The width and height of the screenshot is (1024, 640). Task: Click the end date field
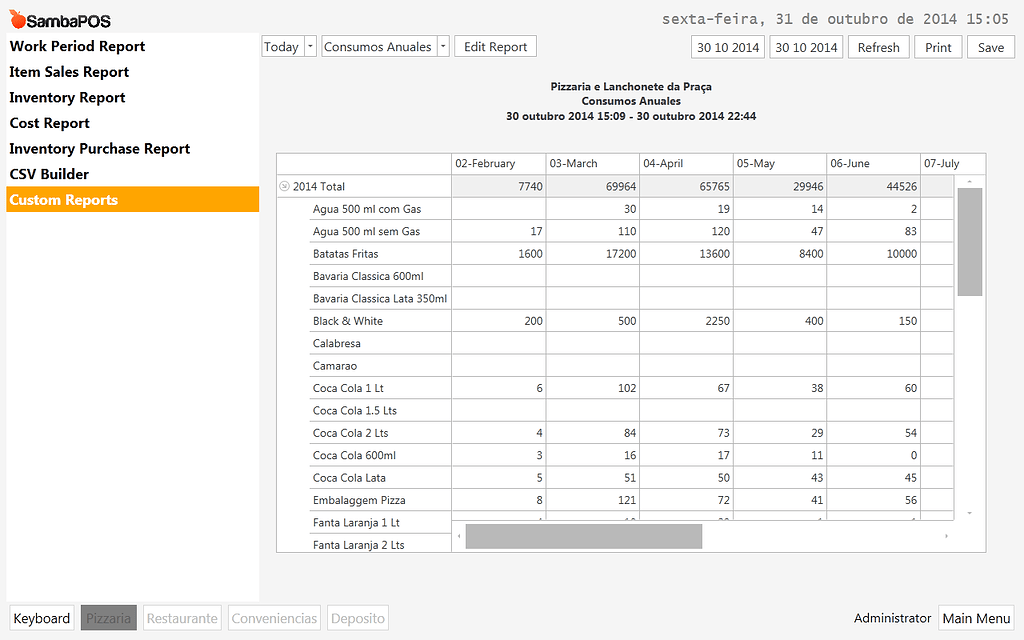806,46
